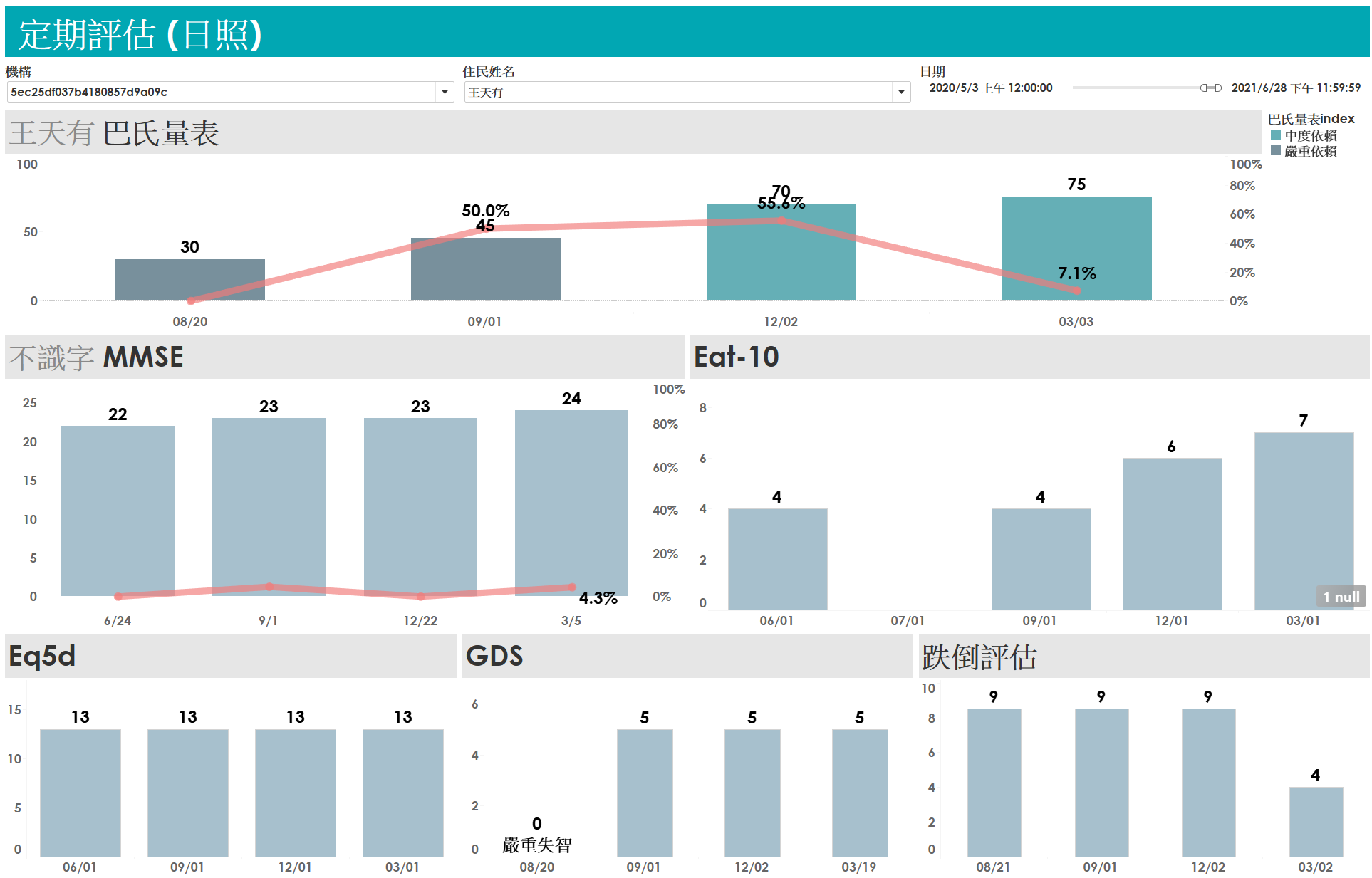Click the 中度依賴 legend label
Viewport: 1372px width, 878px height.
(1310, 135)
